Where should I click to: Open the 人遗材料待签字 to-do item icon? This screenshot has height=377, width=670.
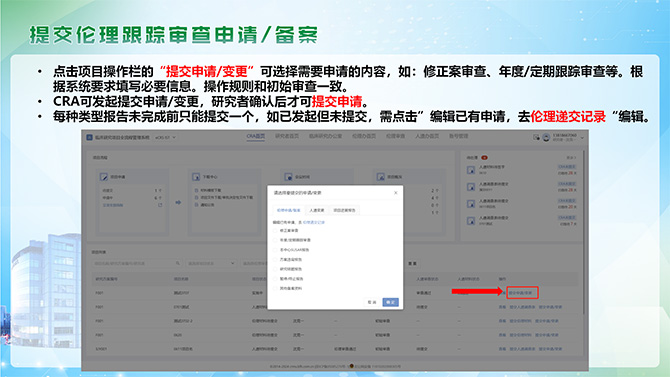click(x=471, y=170)
